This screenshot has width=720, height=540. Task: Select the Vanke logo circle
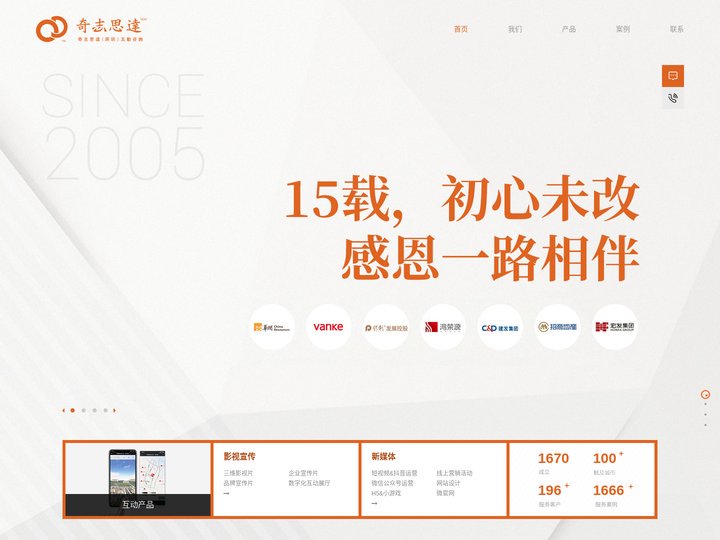point(328,327)
